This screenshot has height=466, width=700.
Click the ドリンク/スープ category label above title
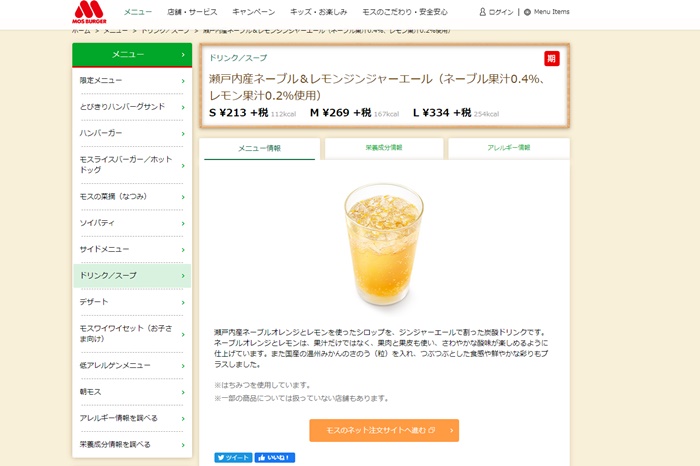[238, 58]
